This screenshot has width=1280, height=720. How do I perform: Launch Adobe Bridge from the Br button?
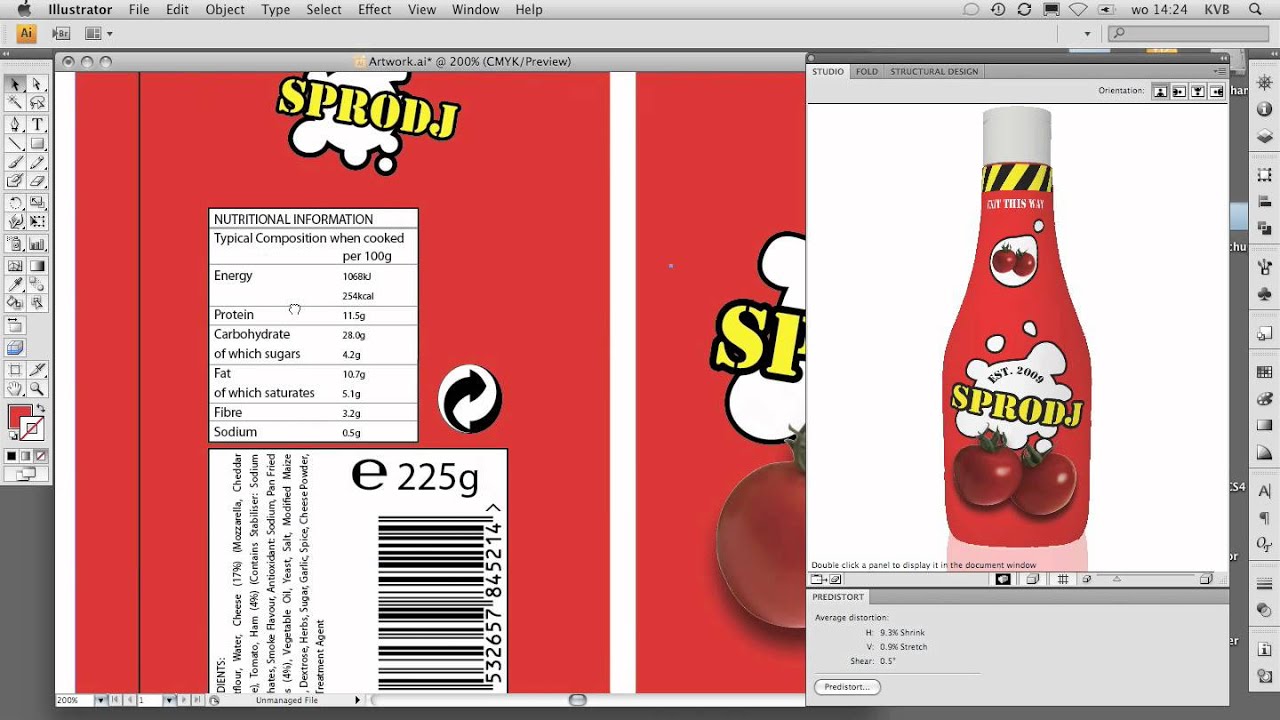[59, 33]
